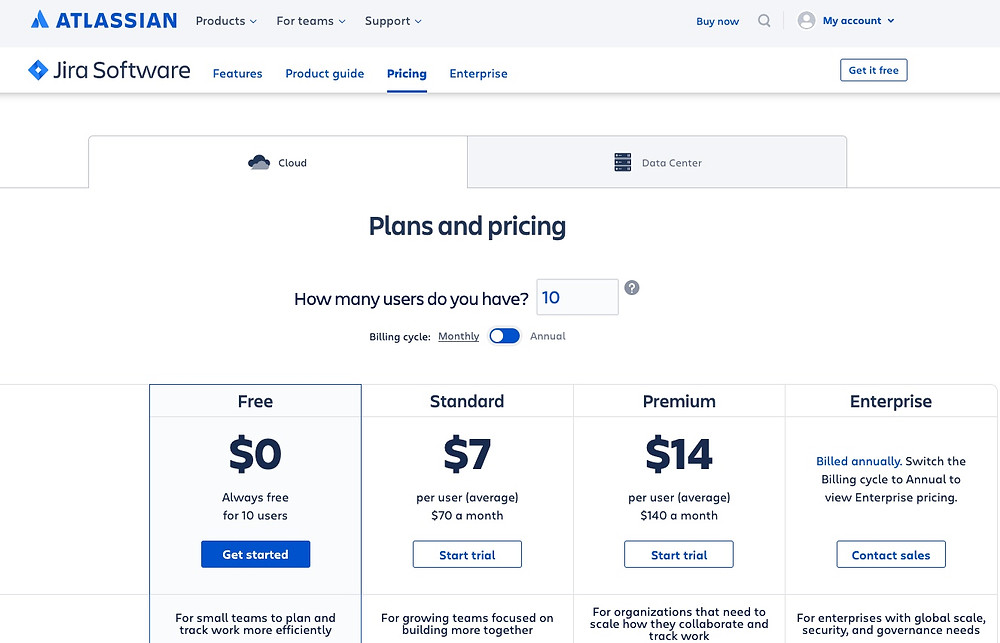Click the Cloud icon
Viewport: 1000px width, 643px height.
(x=259, y=163)
